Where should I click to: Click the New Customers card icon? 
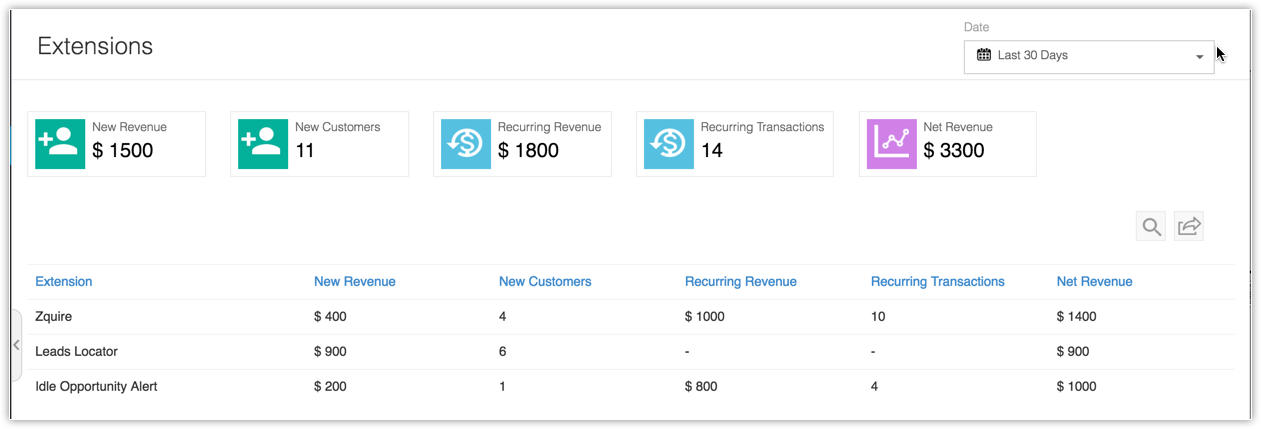(x=263, y=144)
